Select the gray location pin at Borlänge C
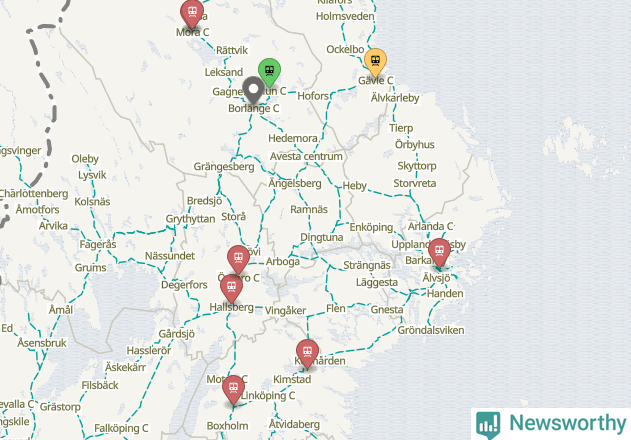Image resolution: width=631 pixels, height=440 pixels. (x=253, y=90)
